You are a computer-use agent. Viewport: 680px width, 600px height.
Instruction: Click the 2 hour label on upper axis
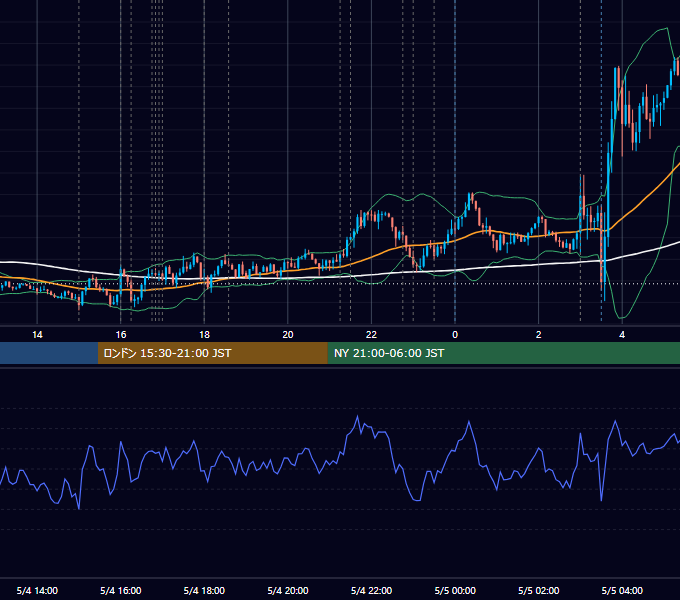tap(539, 335)
